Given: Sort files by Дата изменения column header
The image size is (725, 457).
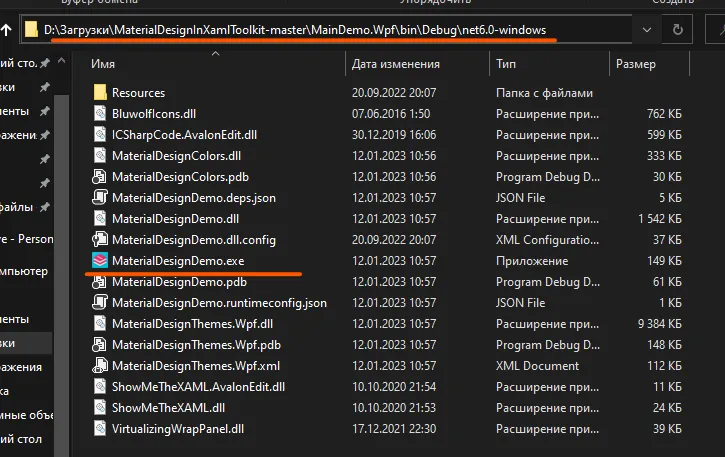Looking at the screenshot, I should [x=395, y=64].
